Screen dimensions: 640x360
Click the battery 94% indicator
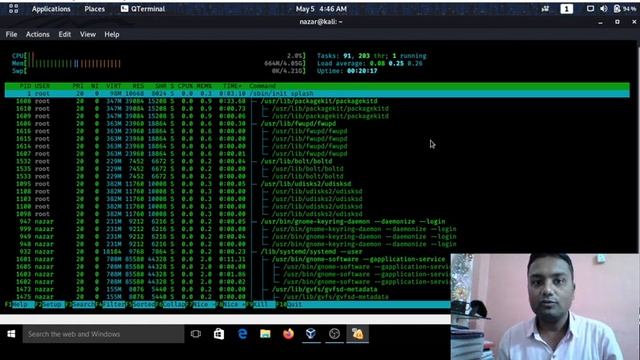point(625,9)
